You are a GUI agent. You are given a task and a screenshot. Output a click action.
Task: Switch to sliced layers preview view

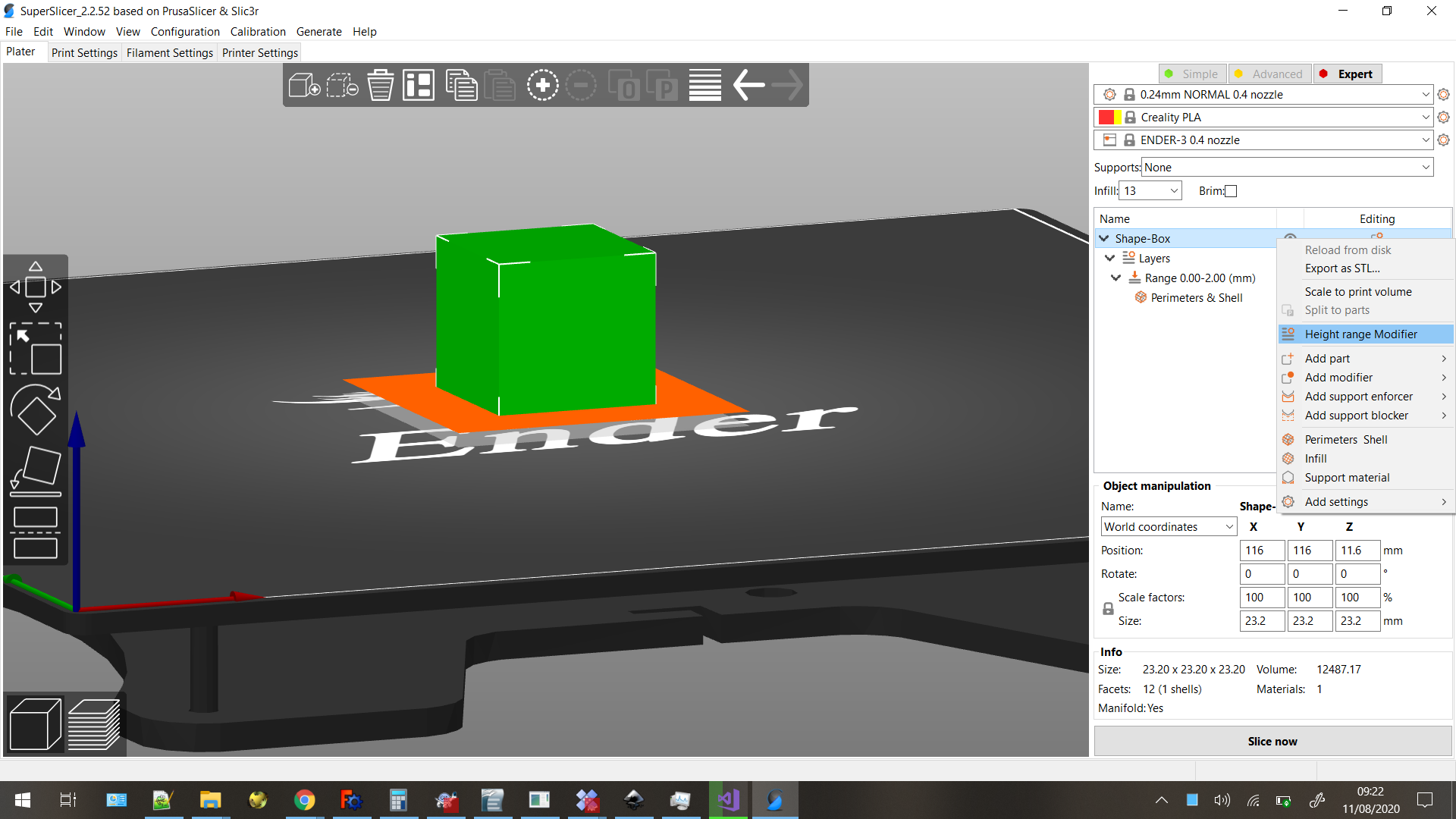tap(94, 724)
